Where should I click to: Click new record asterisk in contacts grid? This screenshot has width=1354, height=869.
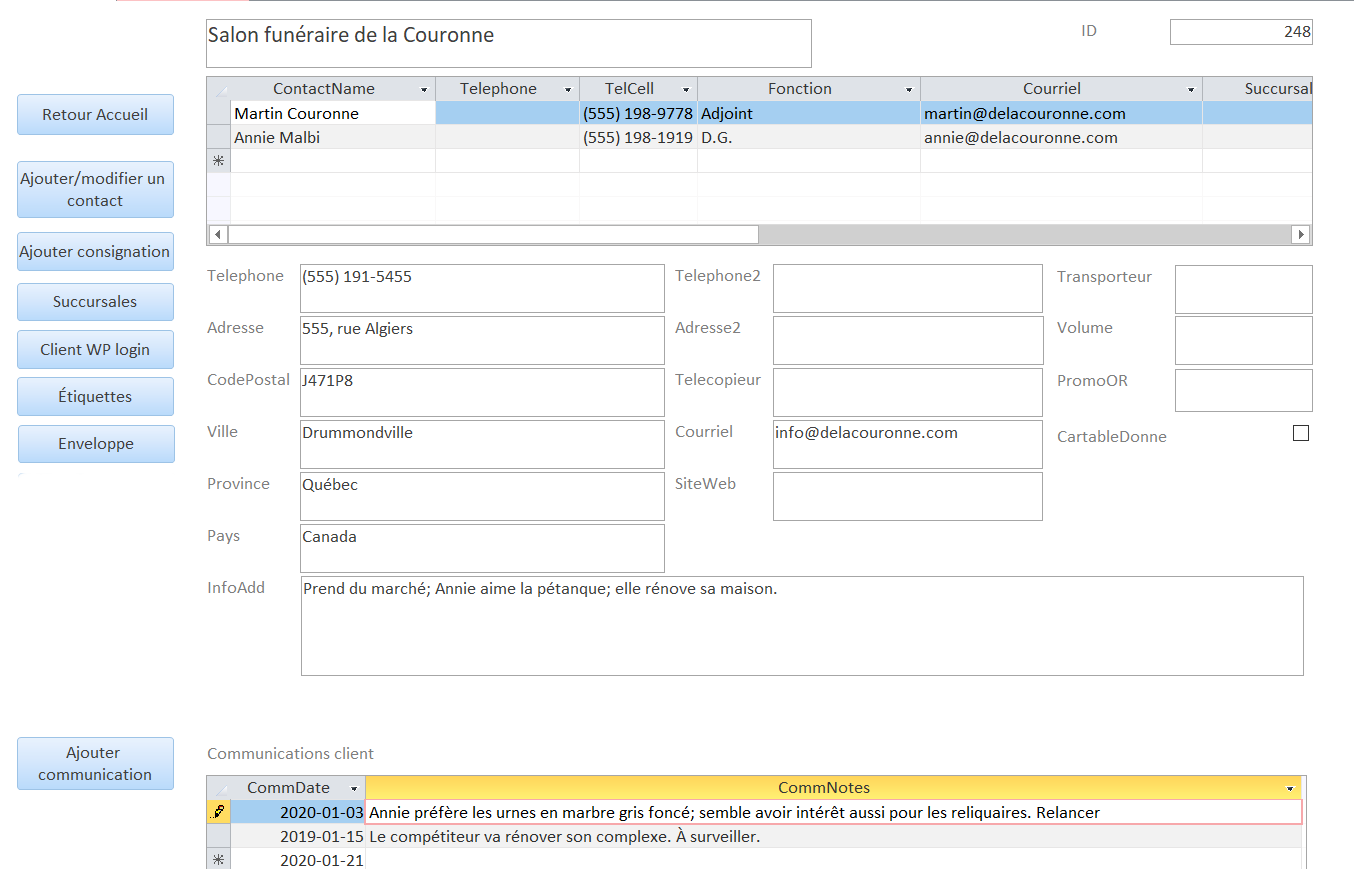coord(218,161)
